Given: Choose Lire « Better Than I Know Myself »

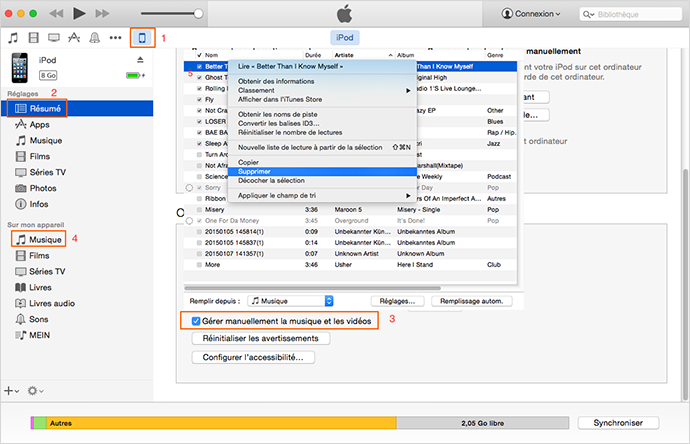Looking at the screenshot, I should 322,66.
